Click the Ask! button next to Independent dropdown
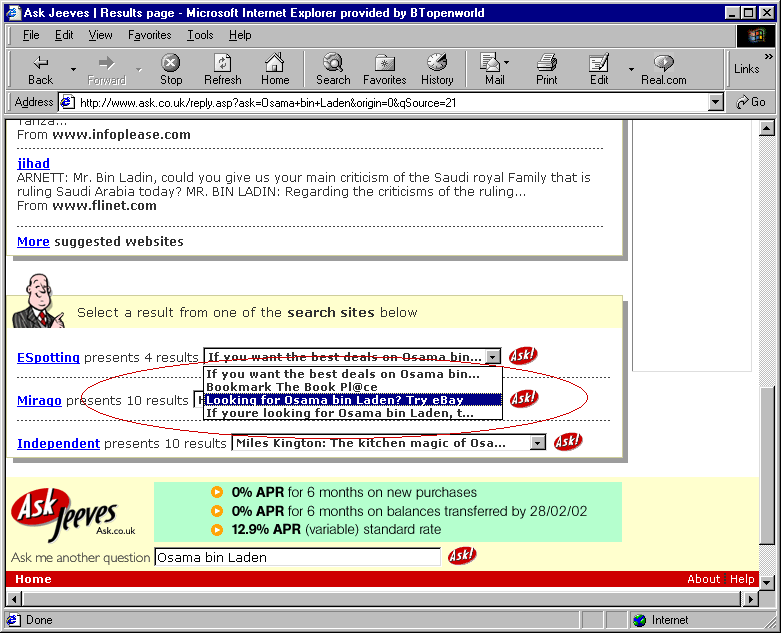Viewport: 781px width, 633px height. point(567,442)
